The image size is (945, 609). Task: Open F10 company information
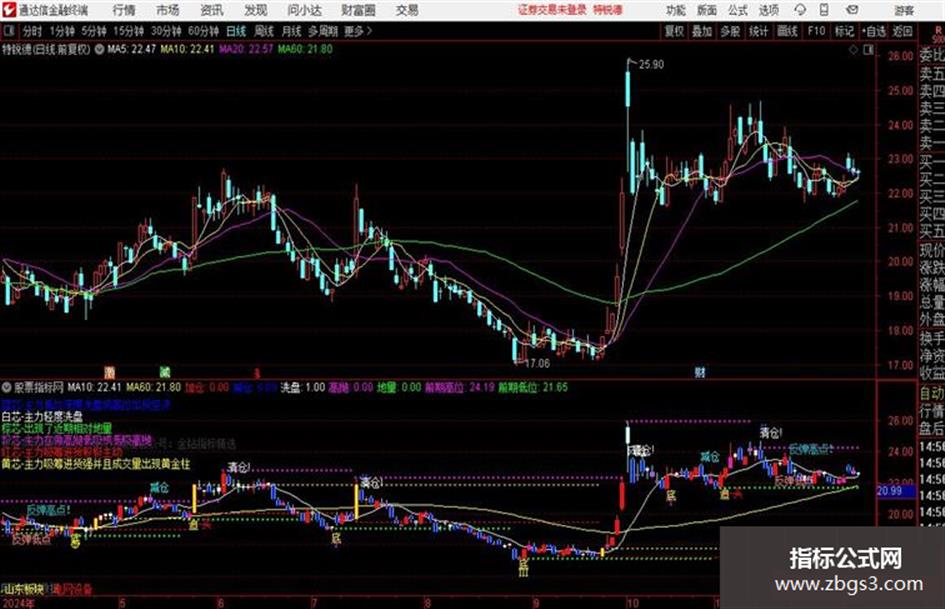click(x=816, y=31)
